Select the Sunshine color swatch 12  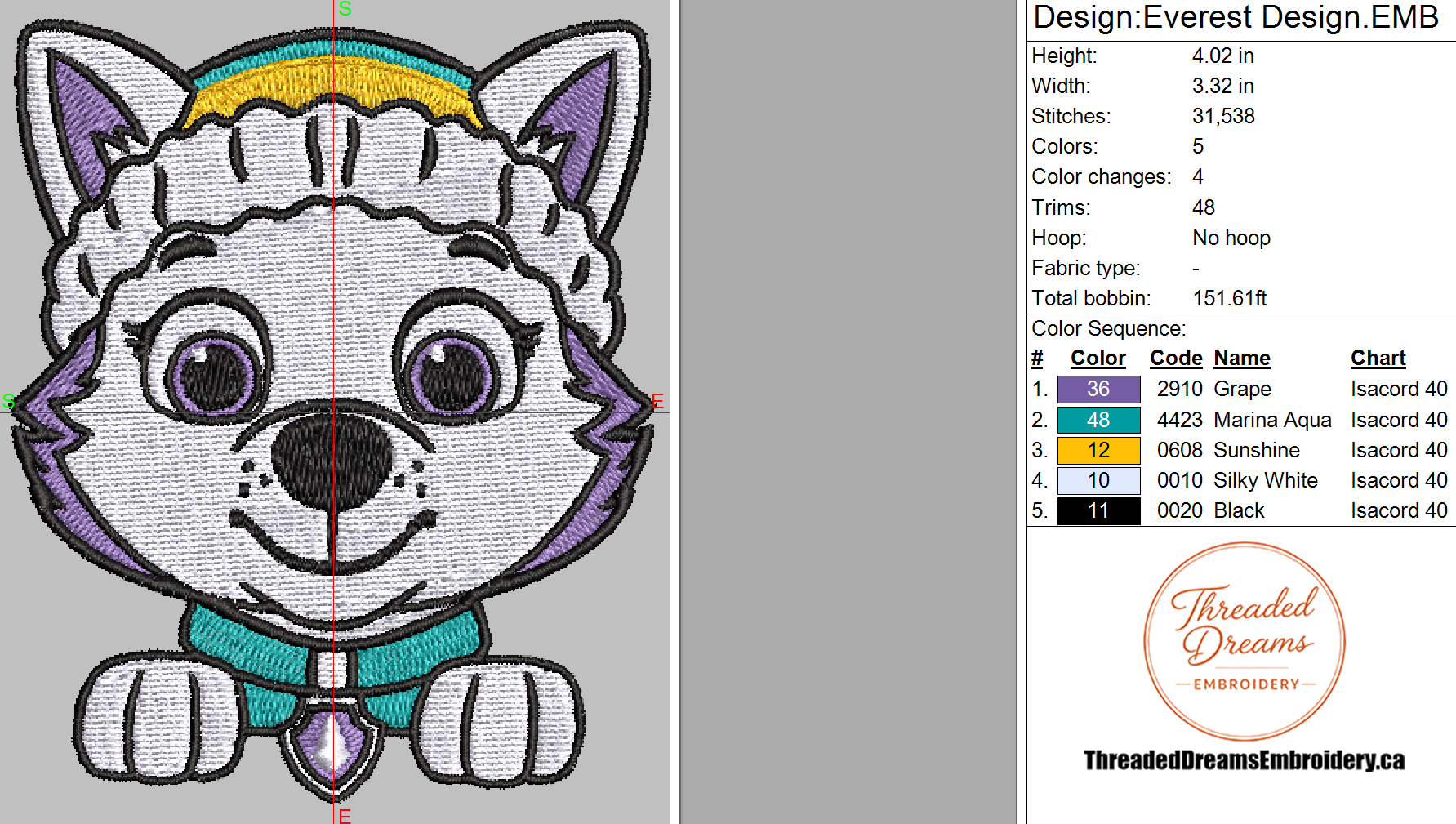coord(1098,450)
